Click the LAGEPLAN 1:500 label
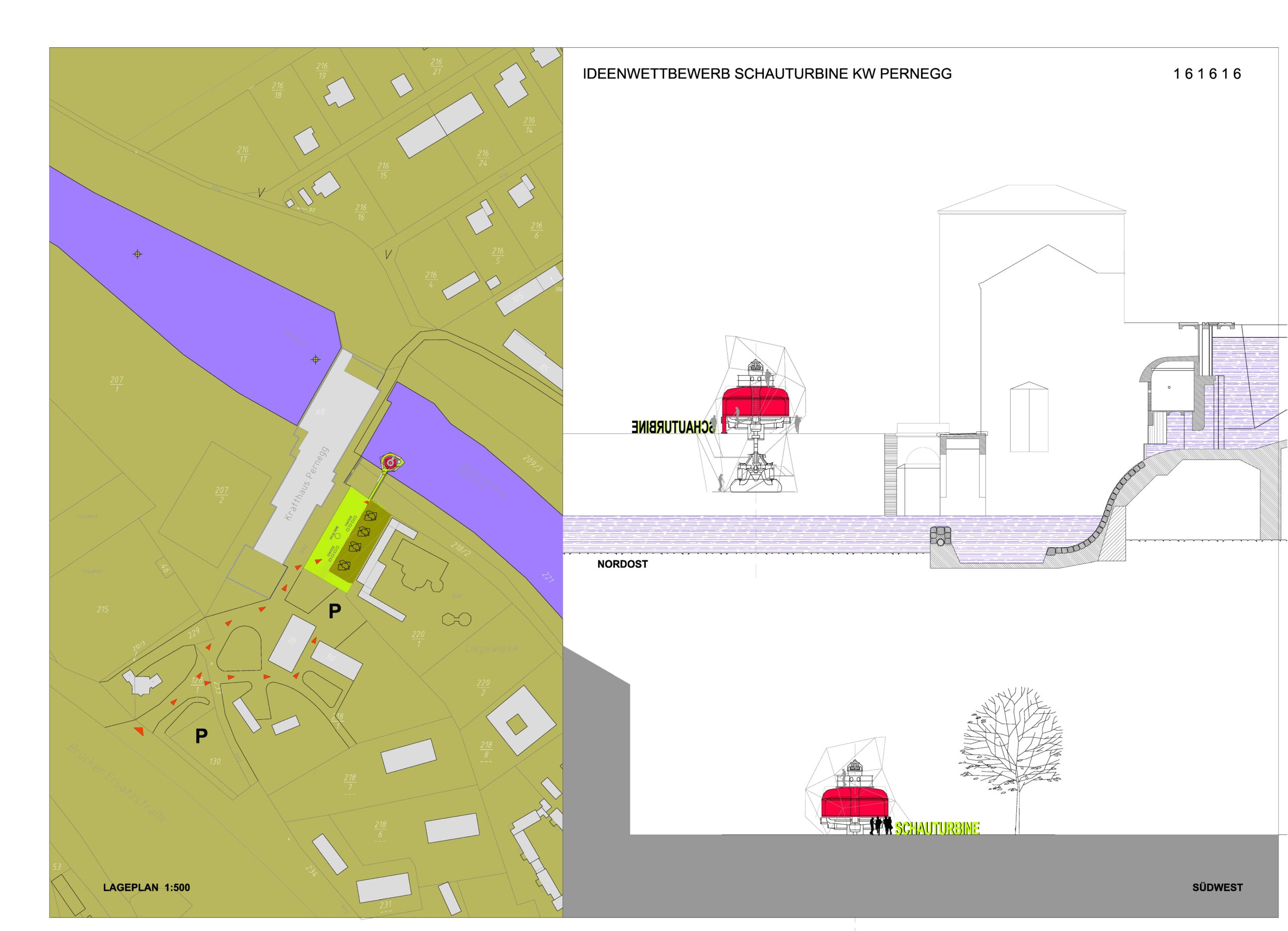 coord(146,887)
